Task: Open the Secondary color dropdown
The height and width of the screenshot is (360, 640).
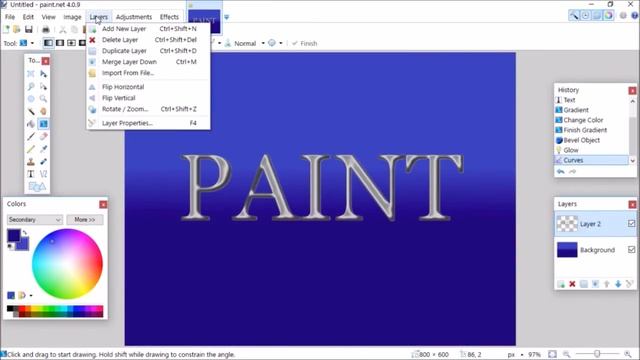Action: (35, 220)
